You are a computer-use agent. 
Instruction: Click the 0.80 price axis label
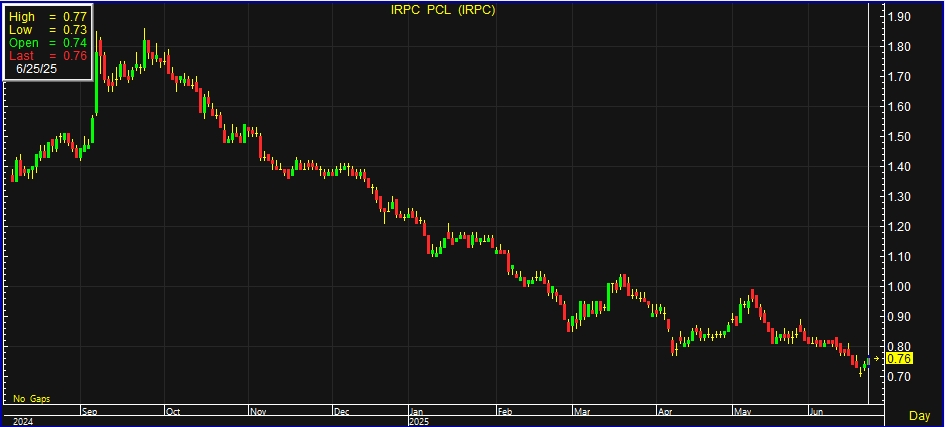click(x=899, y=347)
